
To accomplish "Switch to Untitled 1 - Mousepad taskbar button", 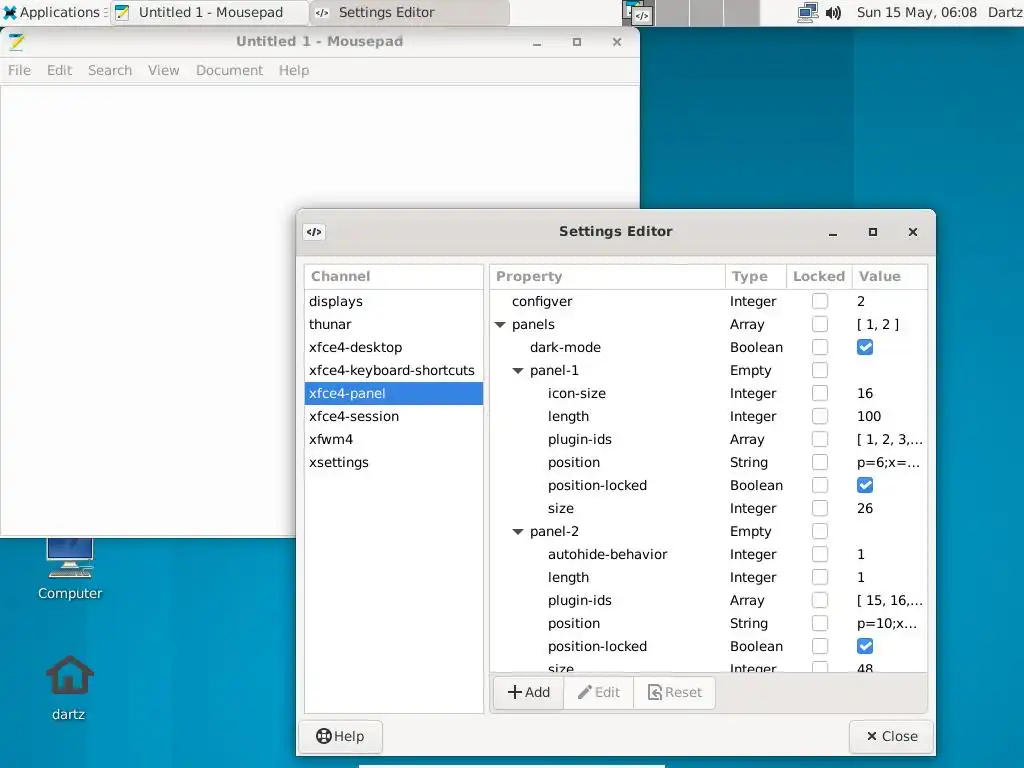I will (210, 12).
